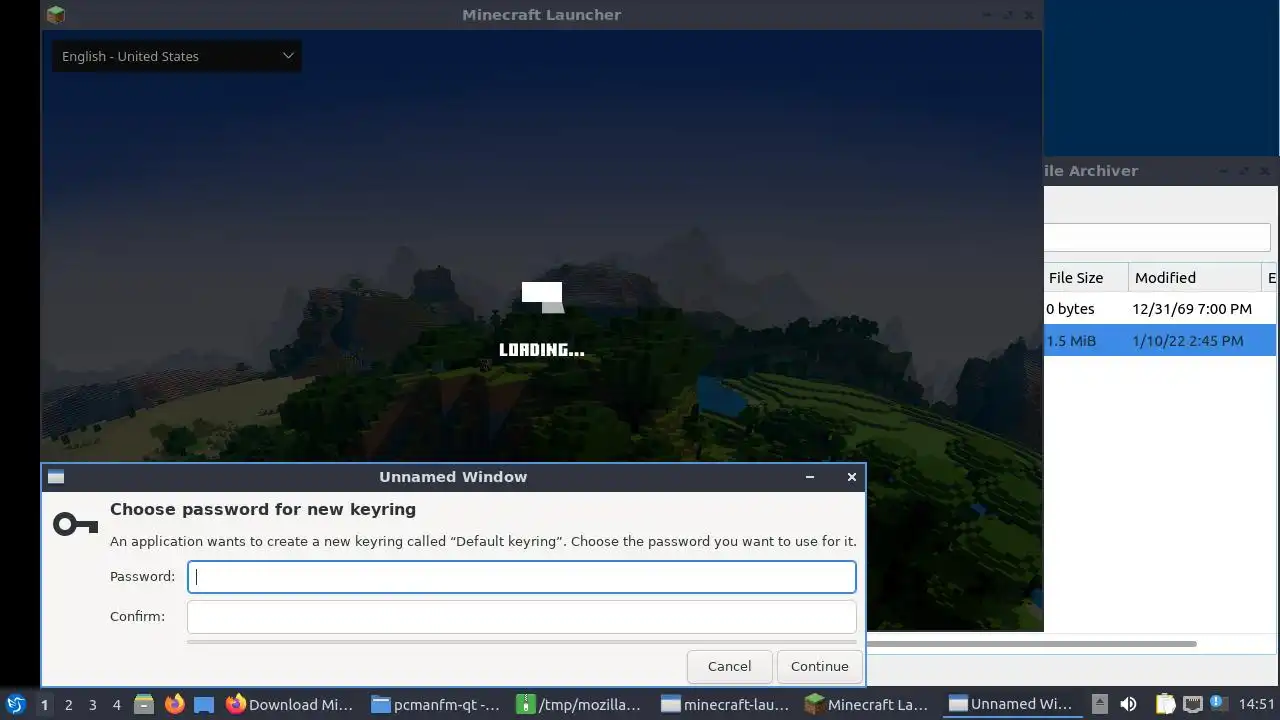This screenshot has height=720, width=1280.
Task: Click the 1/10/22 2:45 PM date cell
Action: pos(1188,341)
